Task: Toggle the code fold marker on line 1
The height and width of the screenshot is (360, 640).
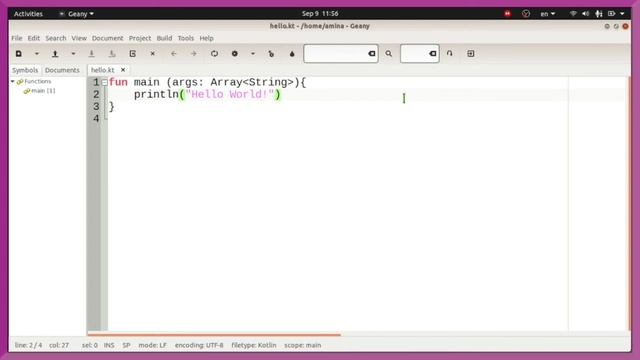Action: (x=104, y=82)
